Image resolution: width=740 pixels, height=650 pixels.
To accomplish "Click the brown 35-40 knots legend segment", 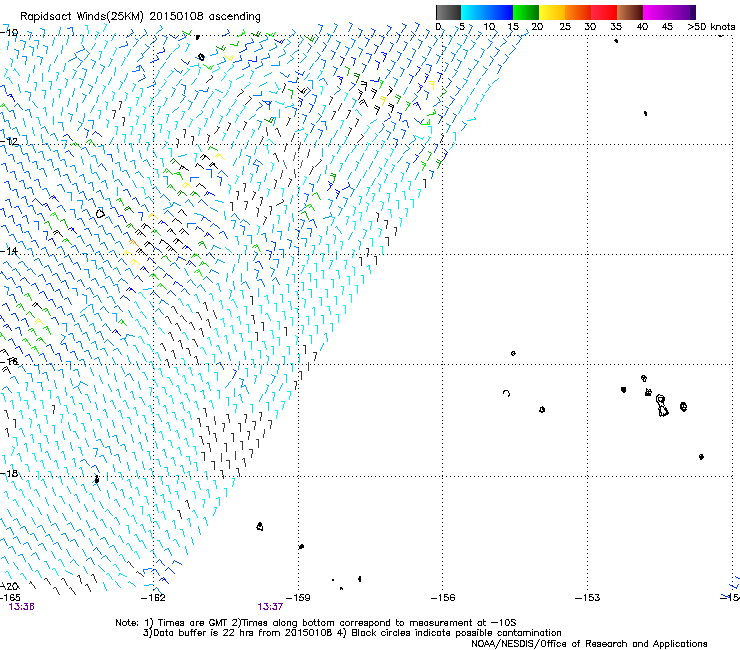I will coord(630,12).
